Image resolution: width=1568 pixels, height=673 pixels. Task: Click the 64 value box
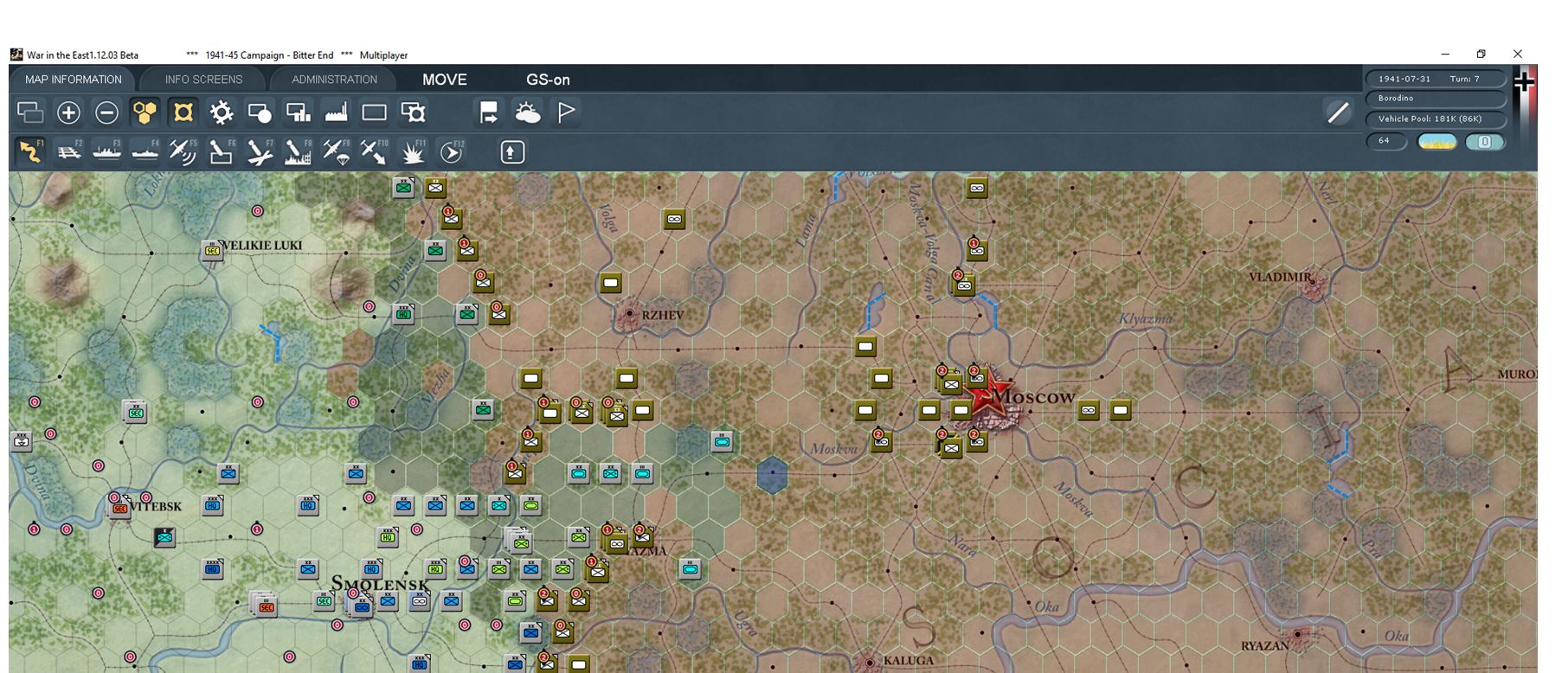coord(1388,141)
